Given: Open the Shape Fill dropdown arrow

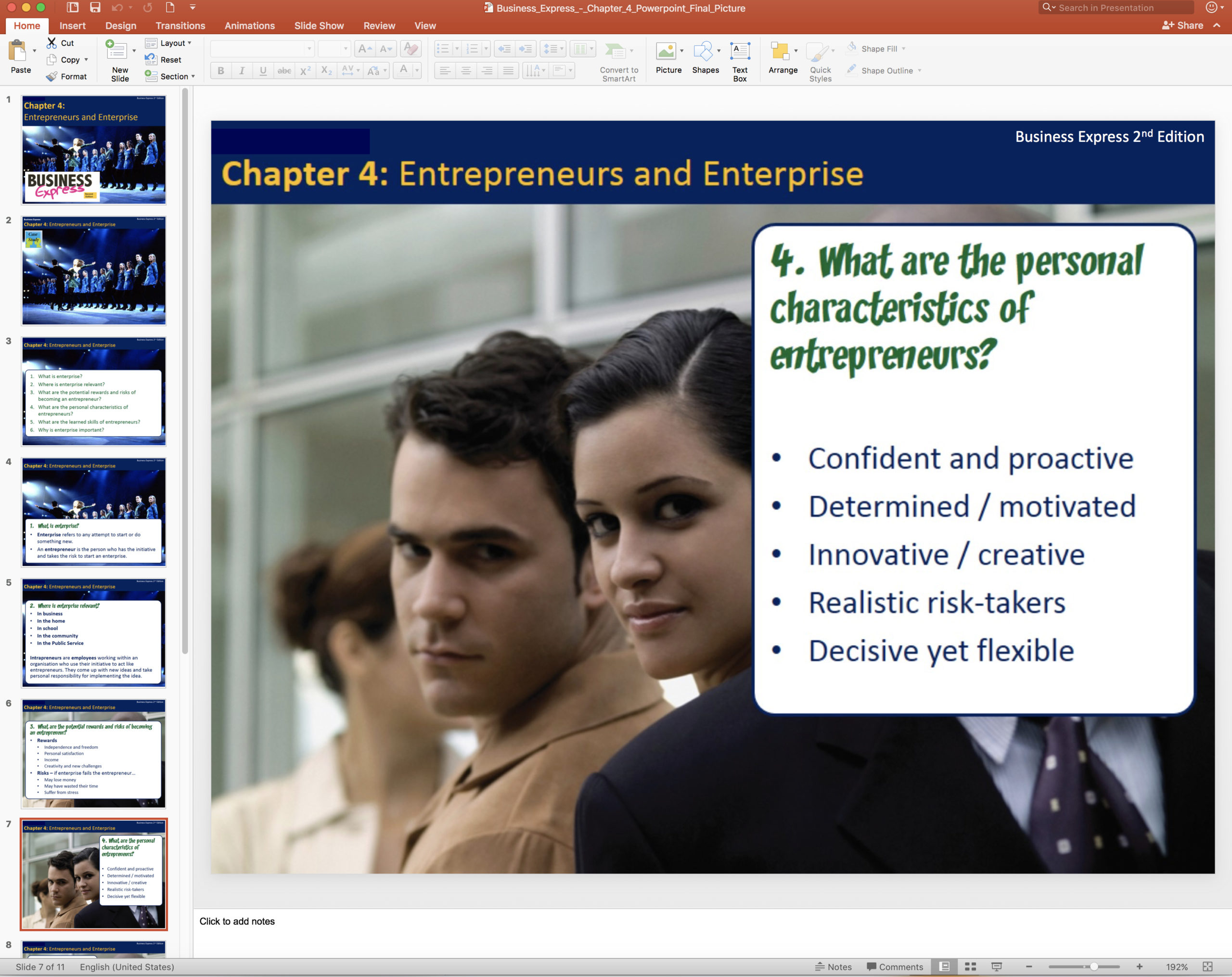Looking at the screenshot, I should pos(903,49).
